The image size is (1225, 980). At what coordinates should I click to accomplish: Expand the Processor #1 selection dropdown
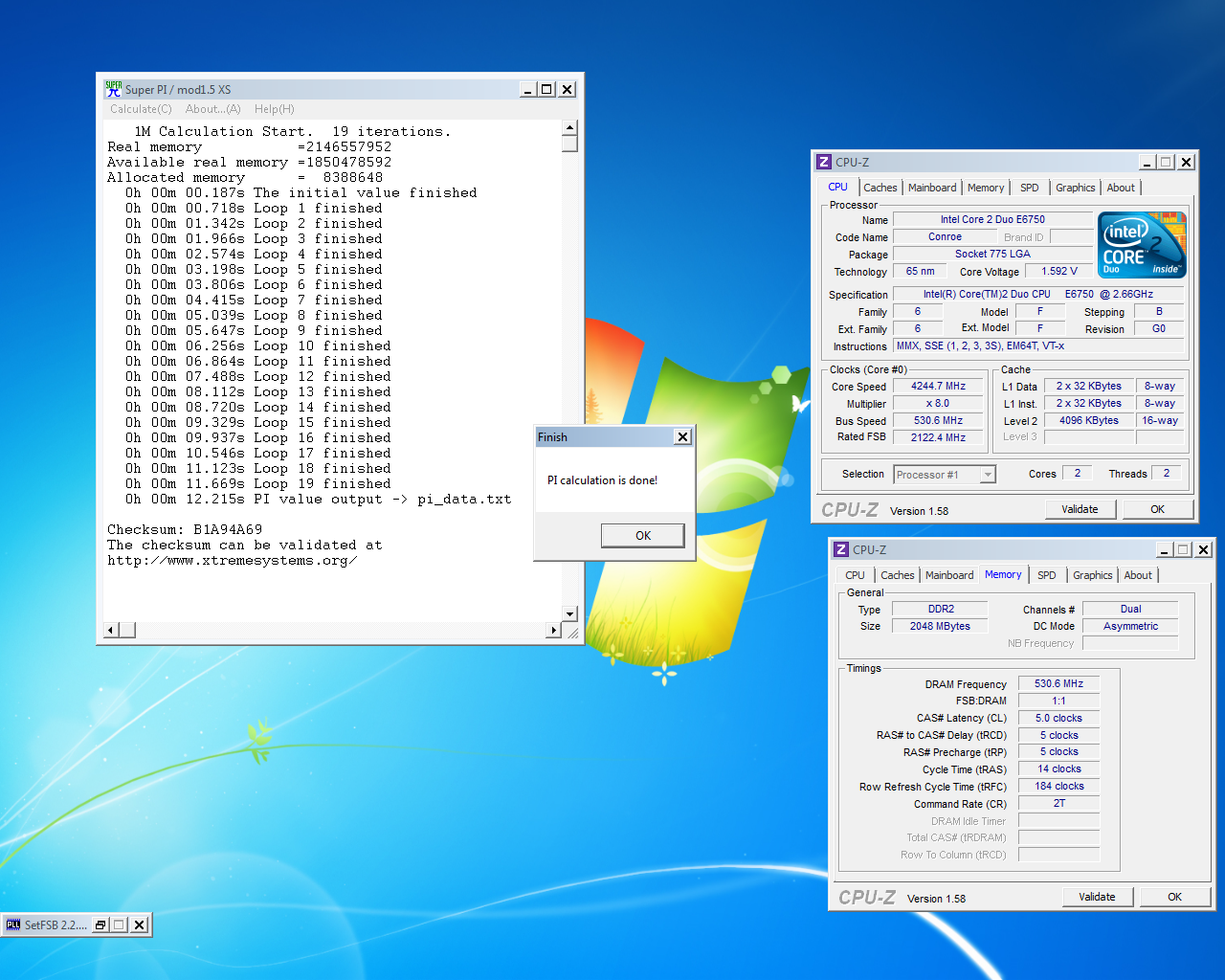[x=988, y=475]
